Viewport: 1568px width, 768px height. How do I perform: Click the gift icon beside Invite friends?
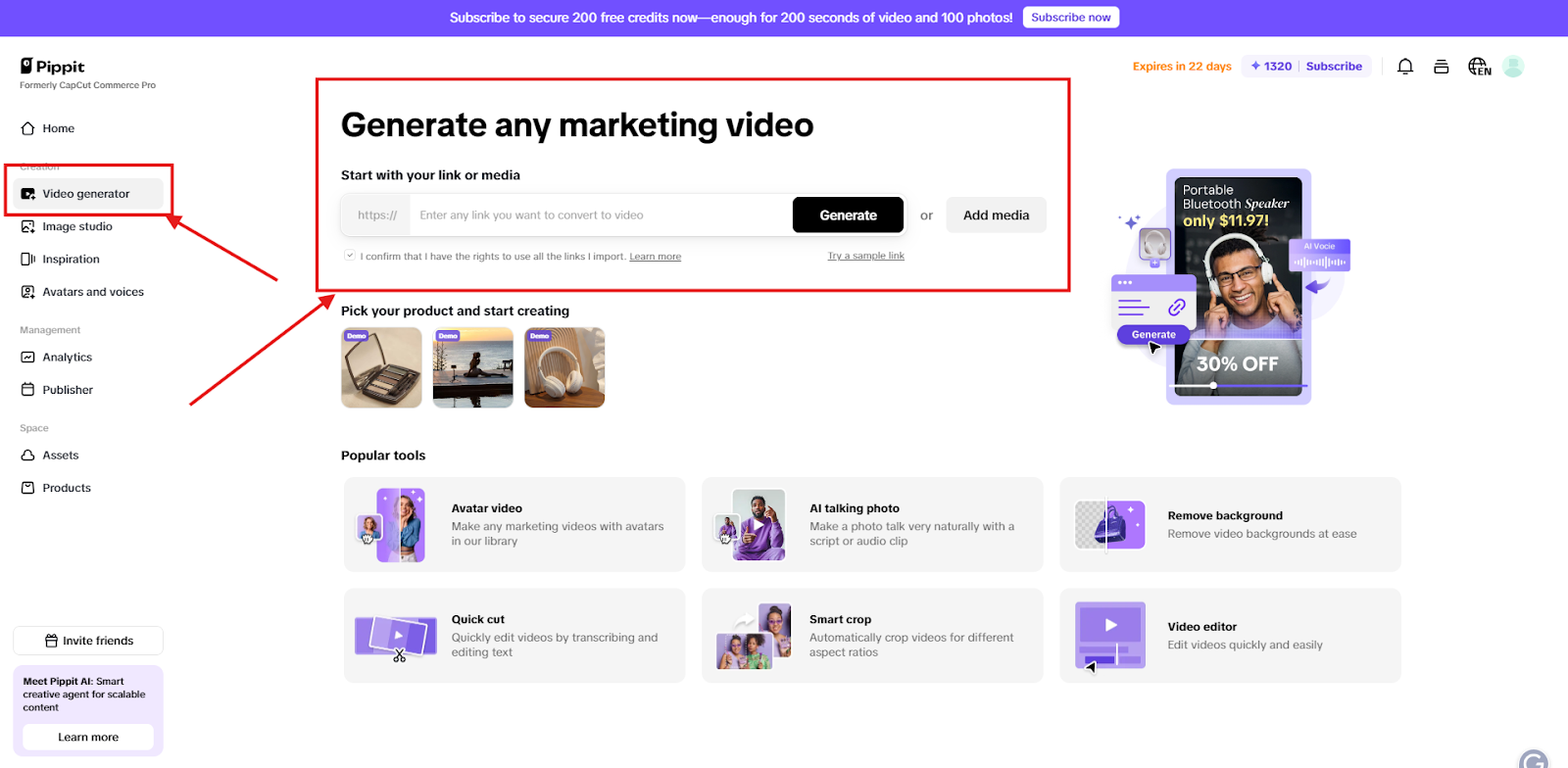[51, 641]
